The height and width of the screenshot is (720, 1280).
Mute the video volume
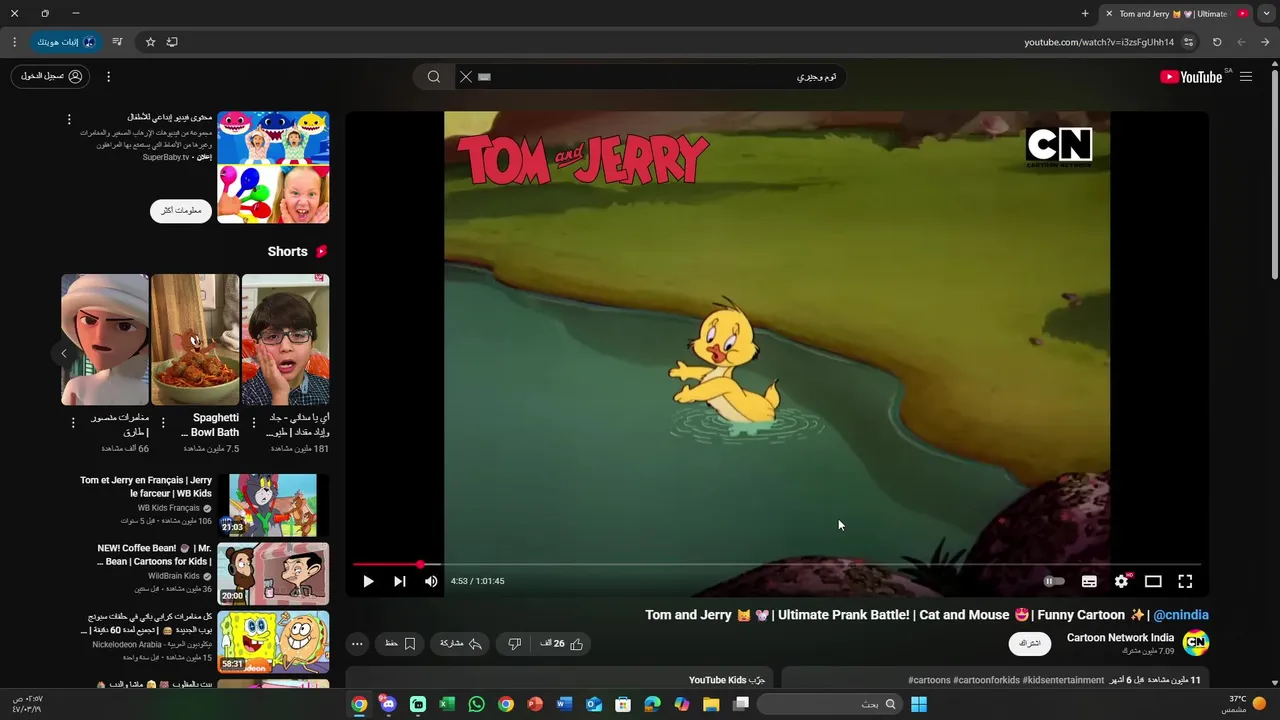431,581
